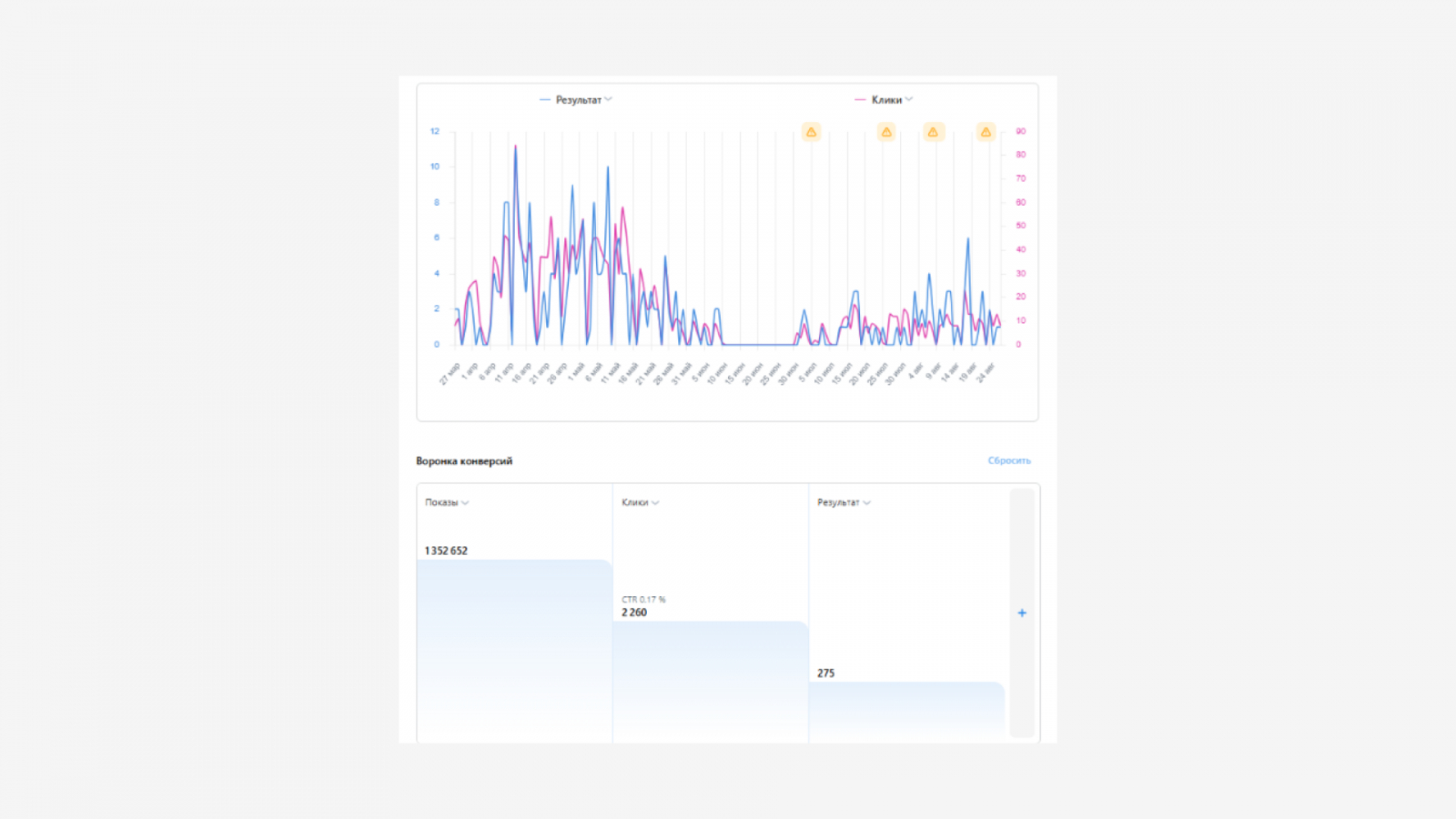
Task: Click the pink line marker beside Клики legend
Action: click(860, 100)
